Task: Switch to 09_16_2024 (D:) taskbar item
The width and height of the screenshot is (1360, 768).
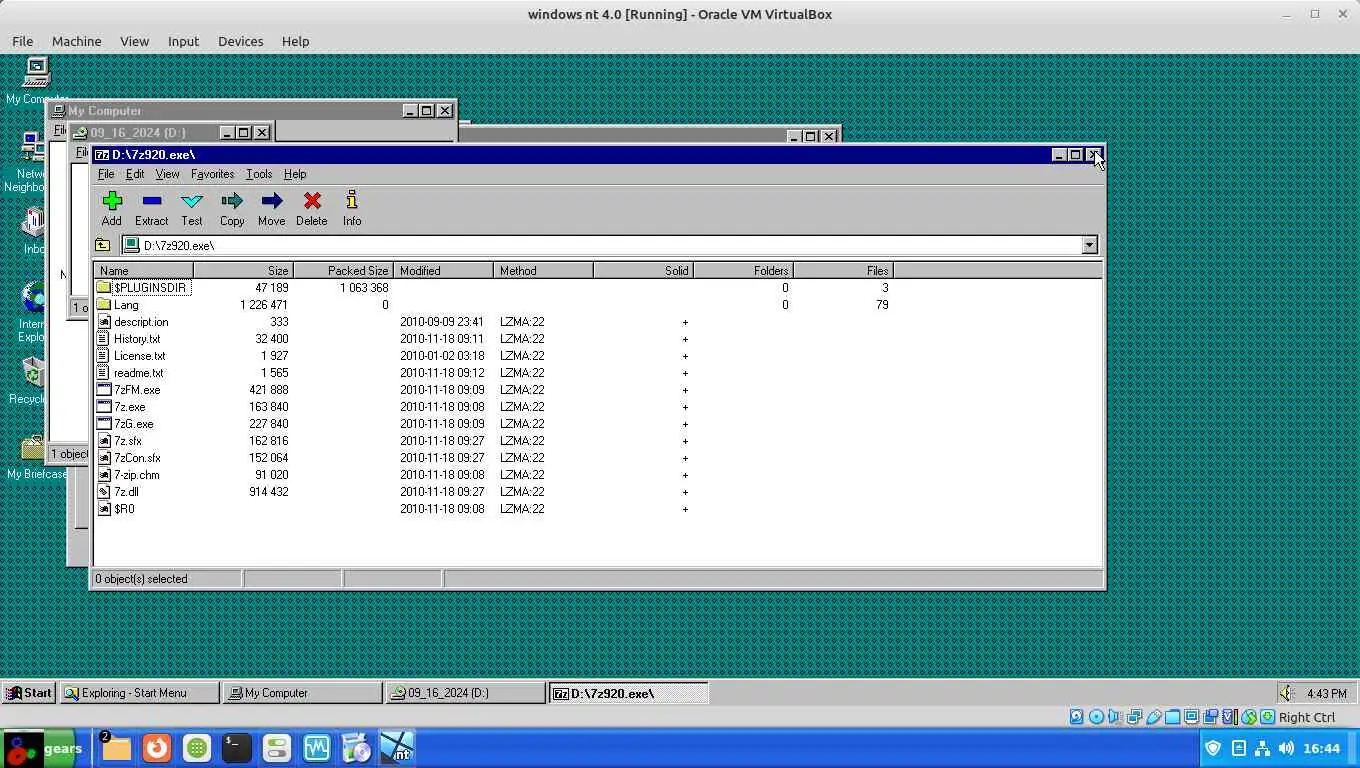Action: tap(465, 693)
